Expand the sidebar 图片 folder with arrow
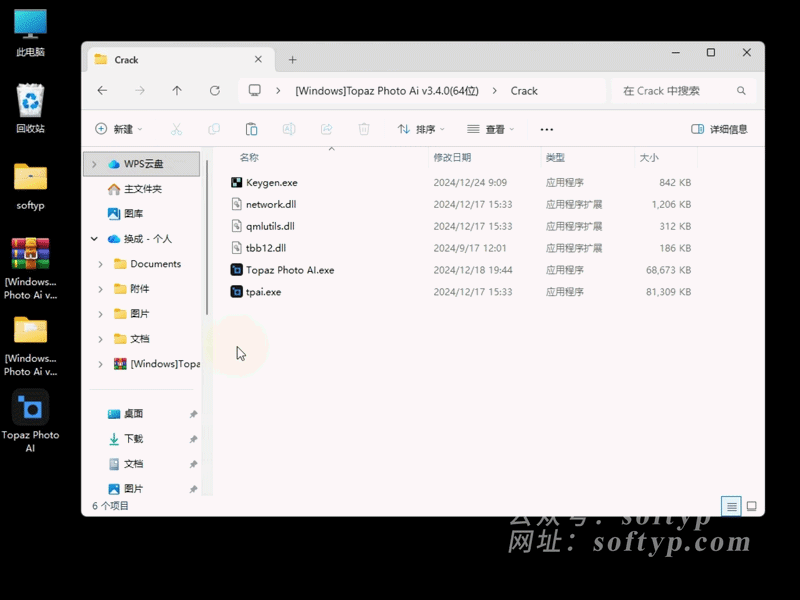 [101, 314]
